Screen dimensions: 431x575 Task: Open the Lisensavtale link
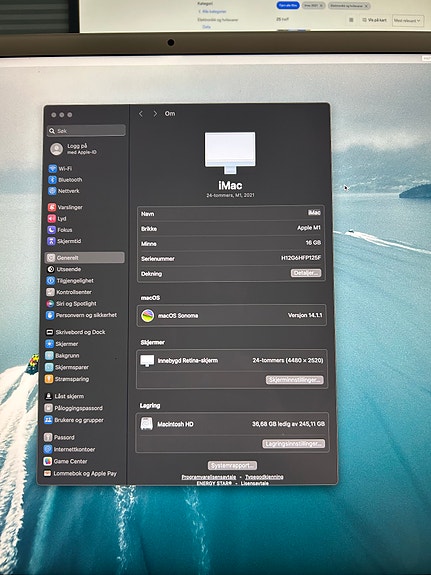255,483
